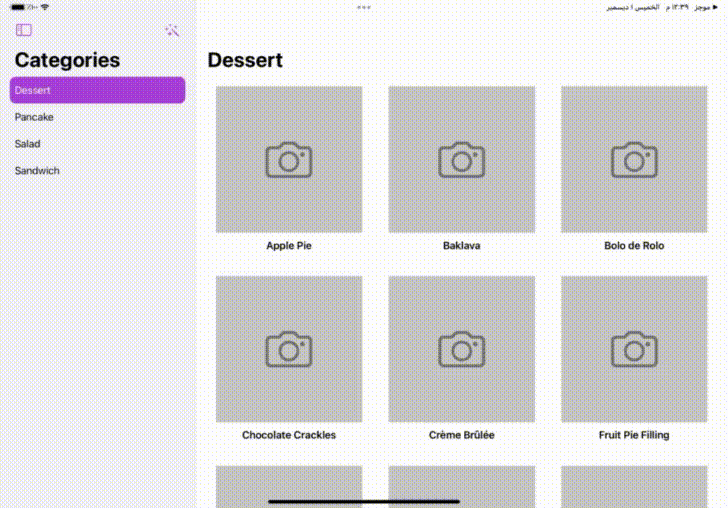Tap the camera icon on Baklava

pos(462,160)
